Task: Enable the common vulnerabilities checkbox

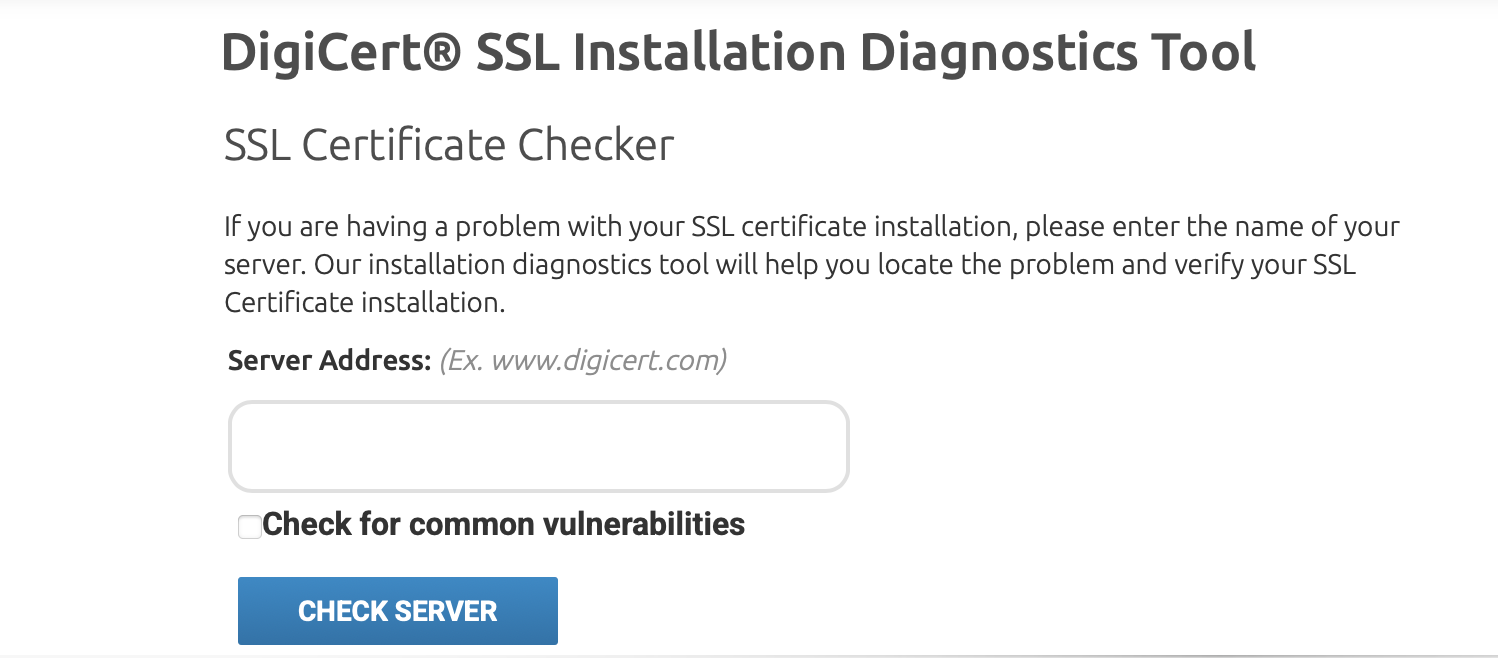Action: click(249, 527)
